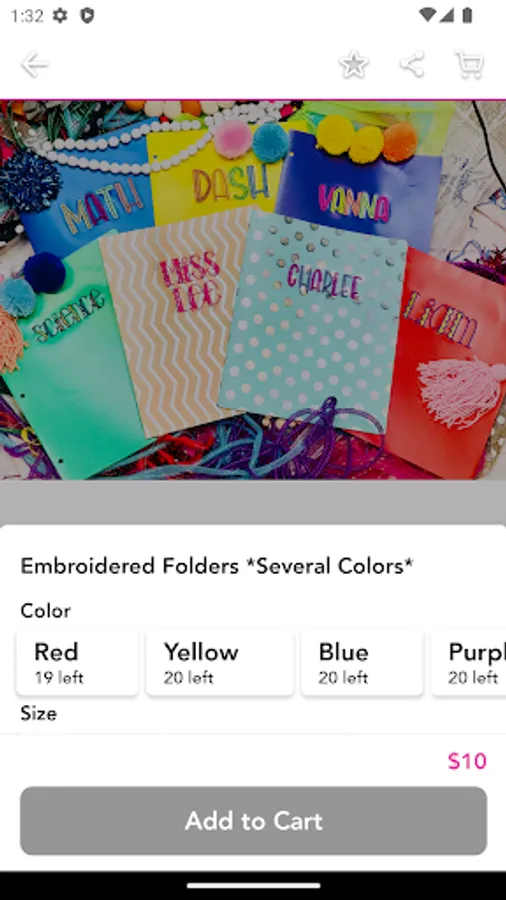Image resolution: width=506 pixels, height=900 pixels.
Task: Tap the back arrow icon
Action: coord(34,64)
